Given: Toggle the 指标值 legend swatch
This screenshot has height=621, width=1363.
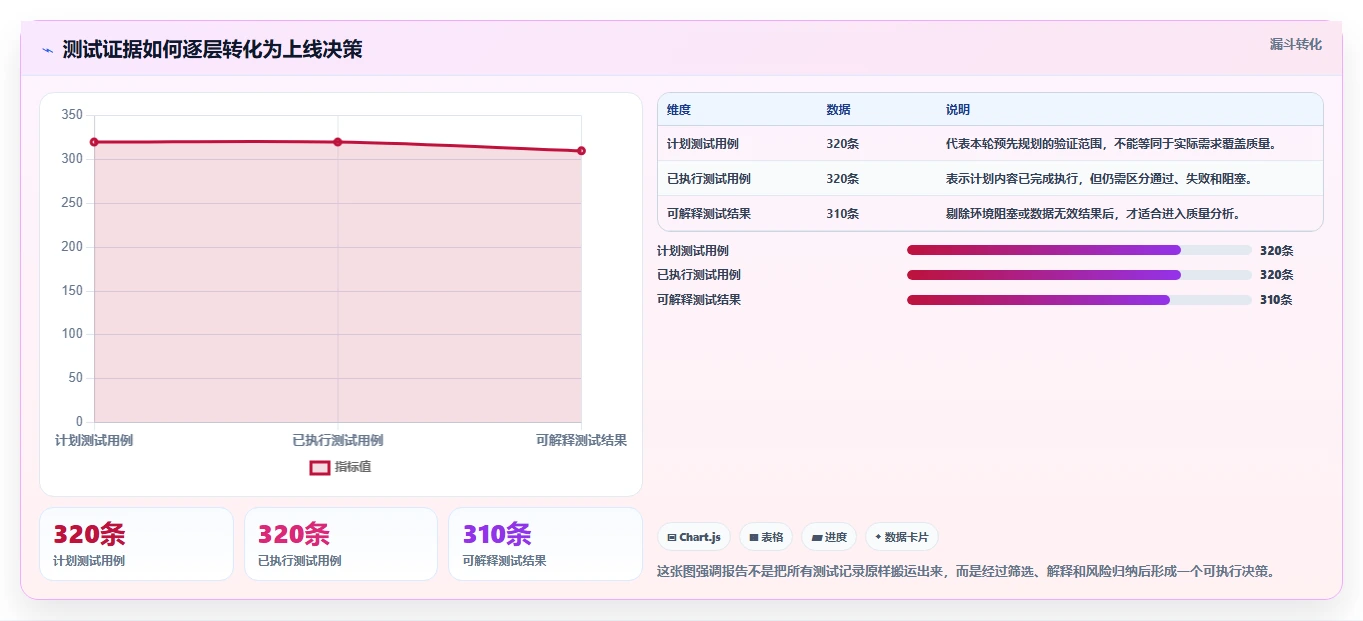Looking at the screenshot, I should pyautogui.click(x=320, y=467).
